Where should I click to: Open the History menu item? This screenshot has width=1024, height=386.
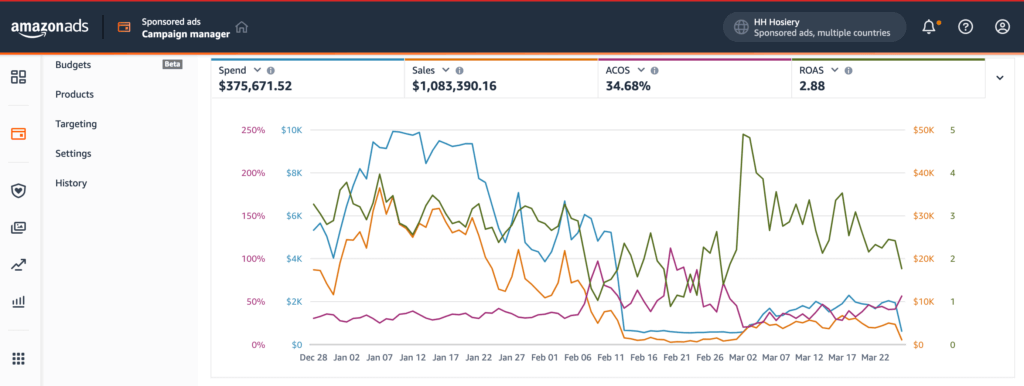pos(71,183)
